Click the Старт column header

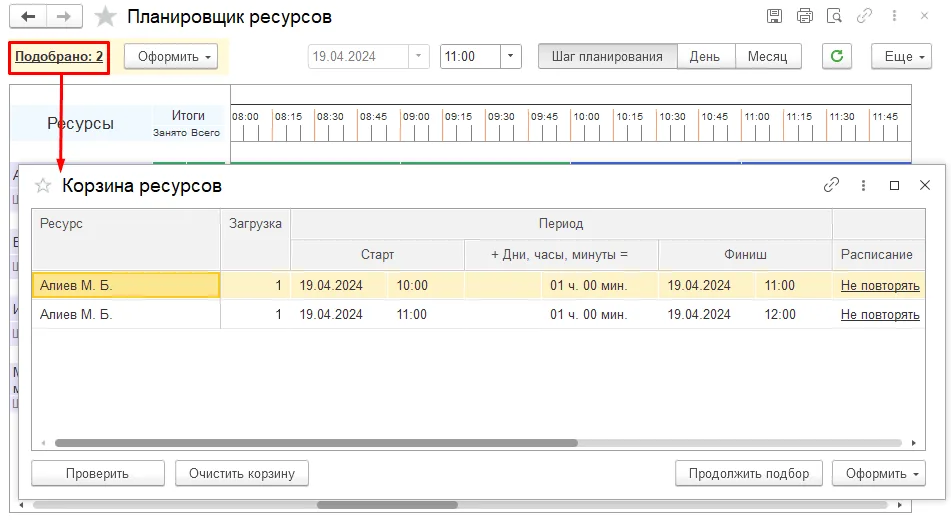pos(377,255)
